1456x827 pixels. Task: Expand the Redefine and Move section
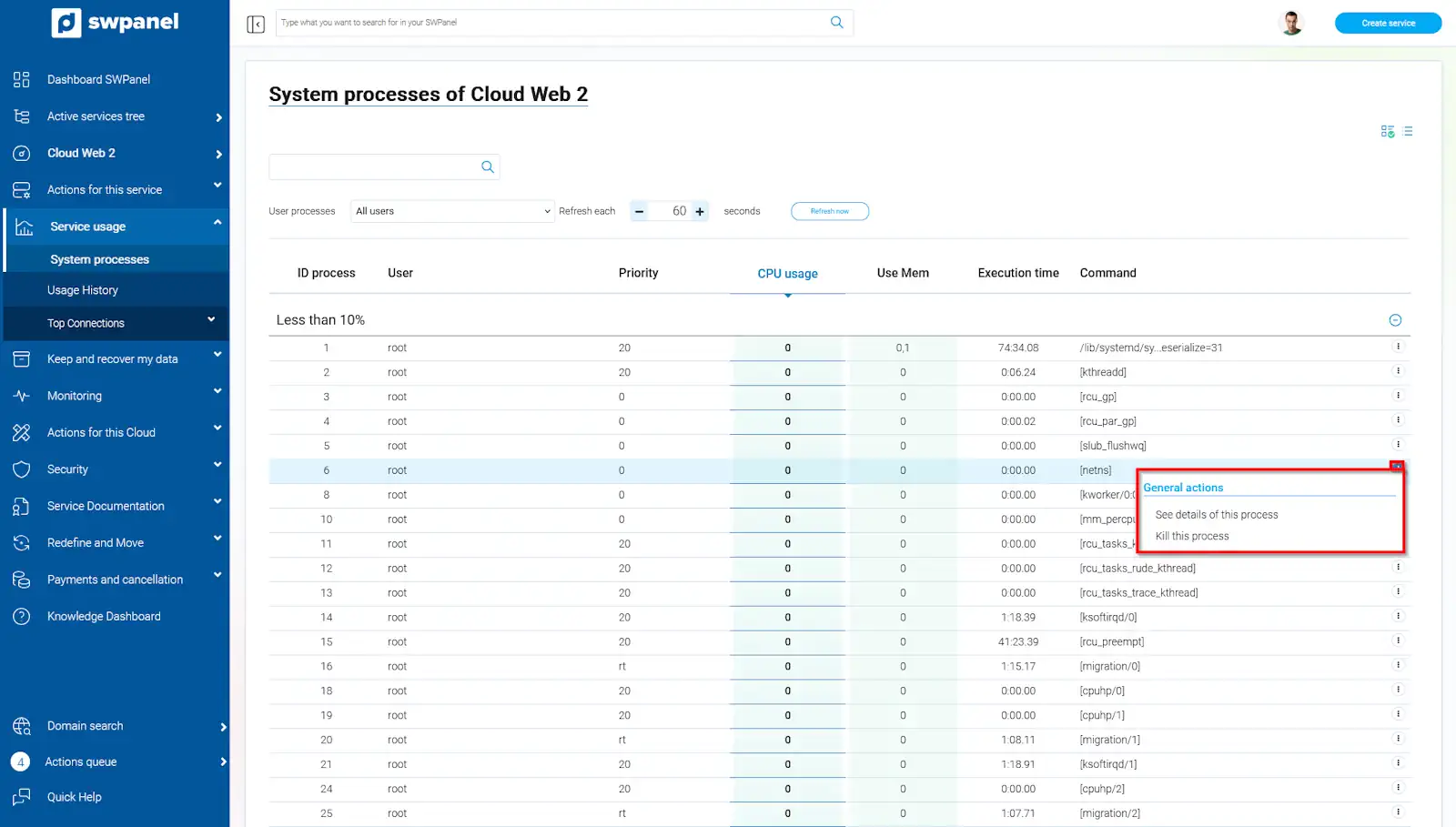217,538
